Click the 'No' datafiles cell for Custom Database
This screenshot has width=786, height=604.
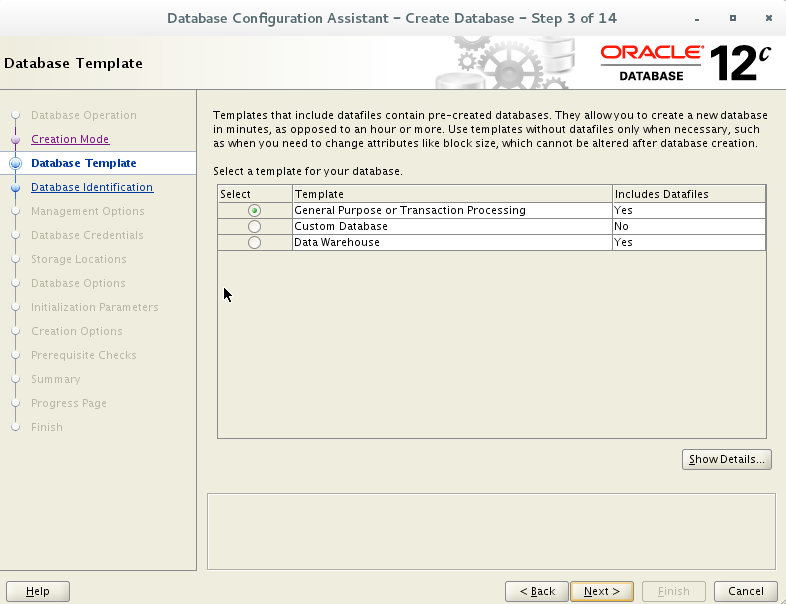coord(689,226)
